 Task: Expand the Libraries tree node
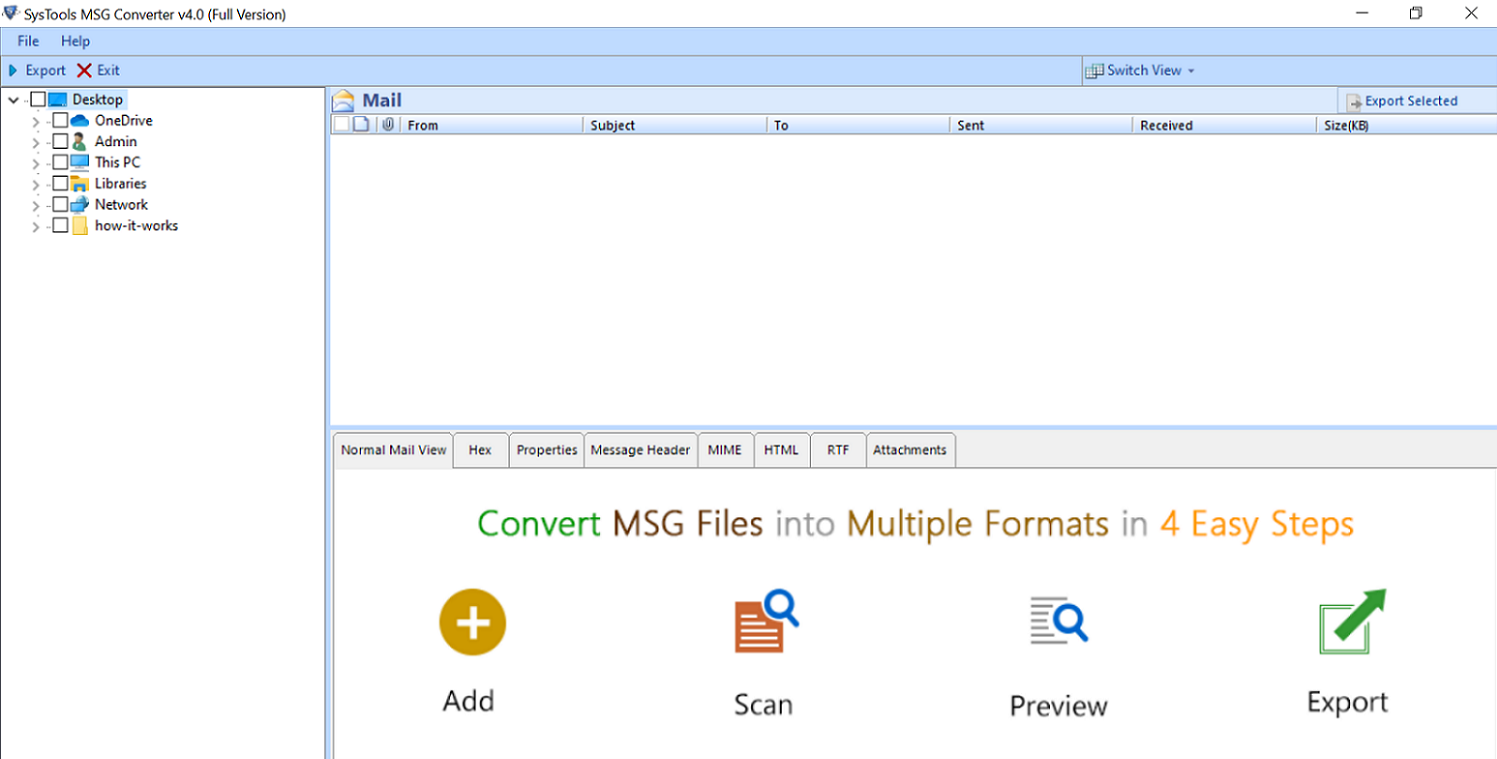coord(35,183)
